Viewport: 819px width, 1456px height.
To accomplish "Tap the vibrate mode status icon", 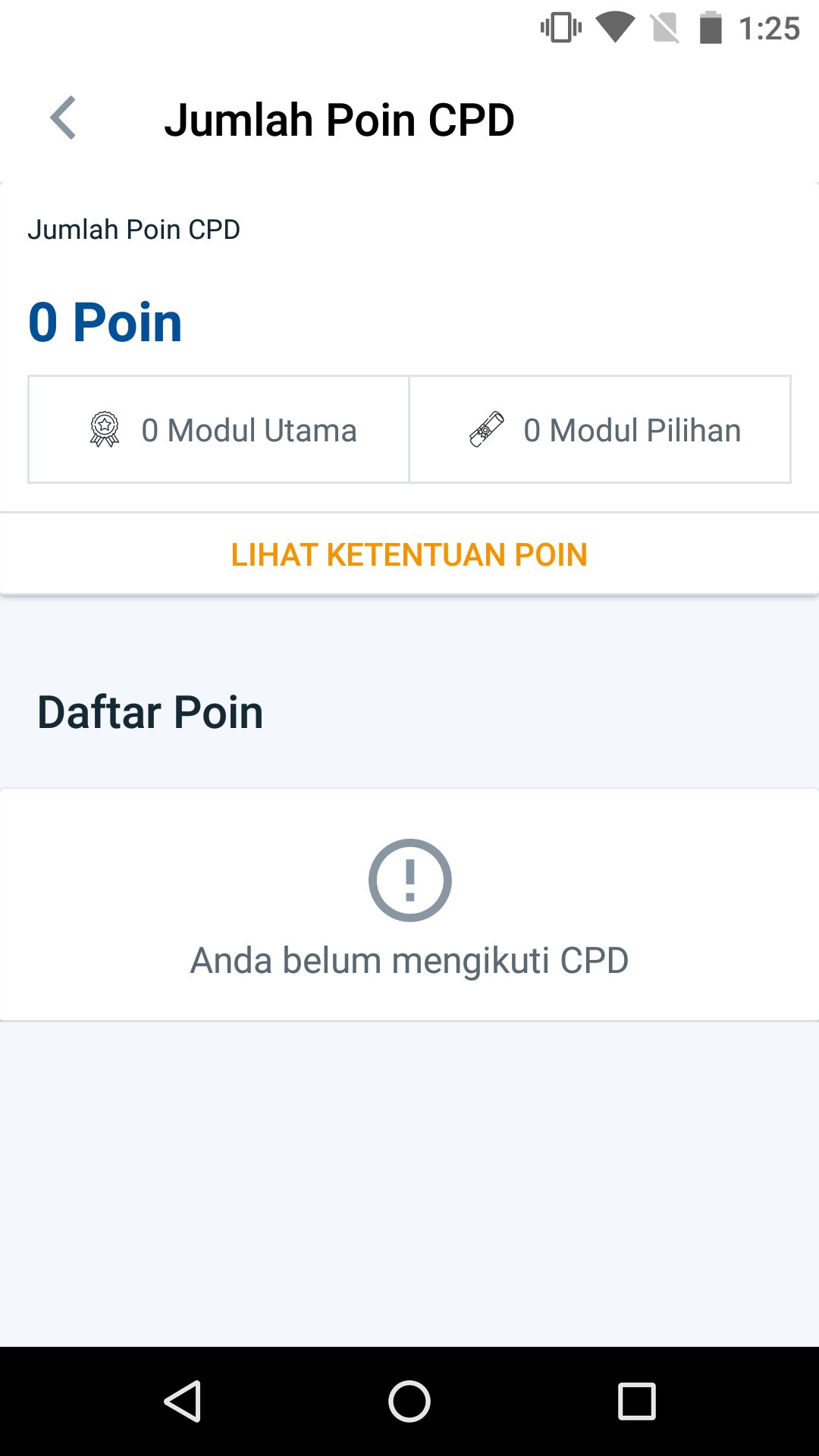I will tap(561, 29).
